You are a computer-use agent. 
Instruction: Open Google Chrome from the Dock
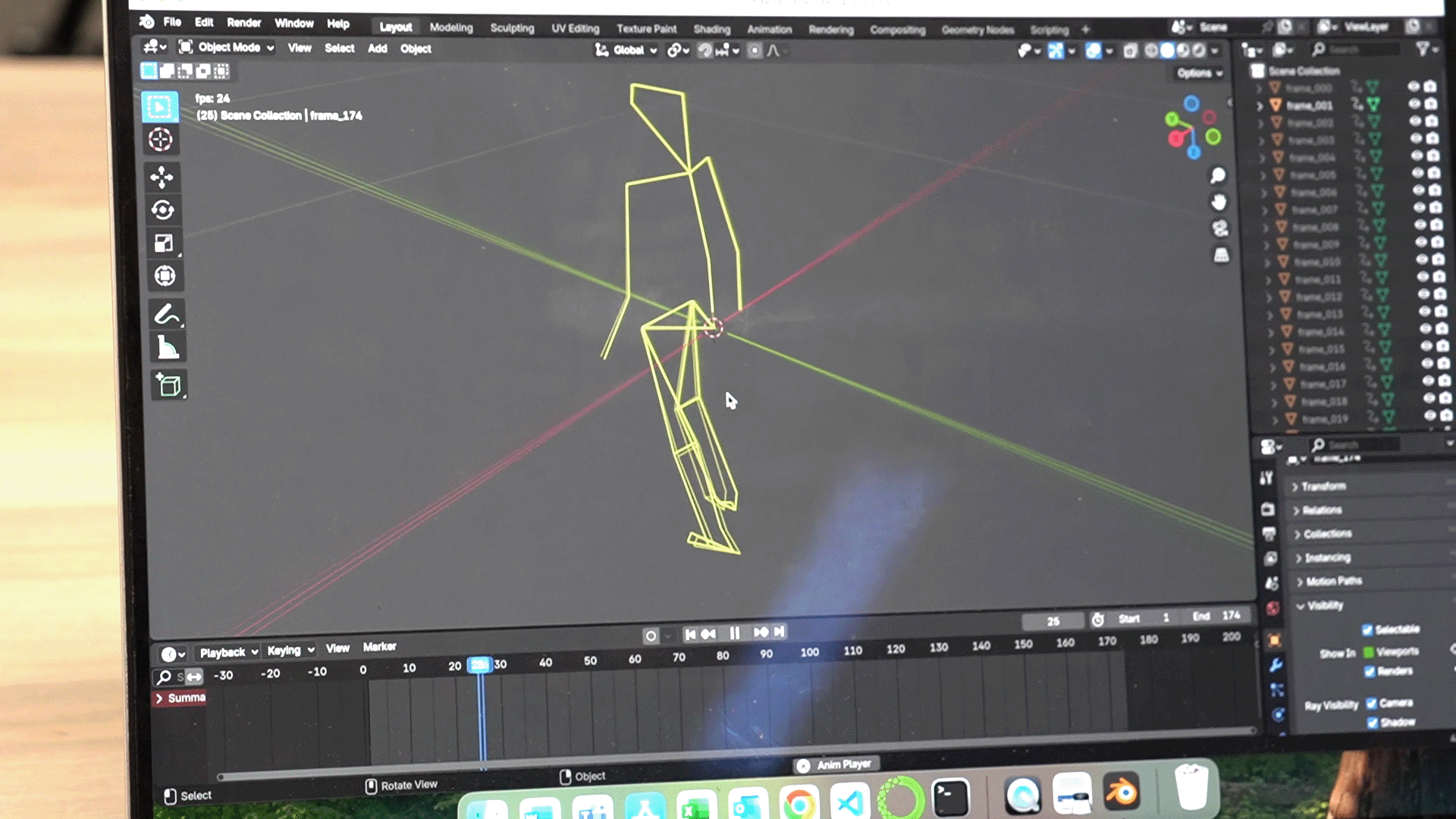pos(799,803)
